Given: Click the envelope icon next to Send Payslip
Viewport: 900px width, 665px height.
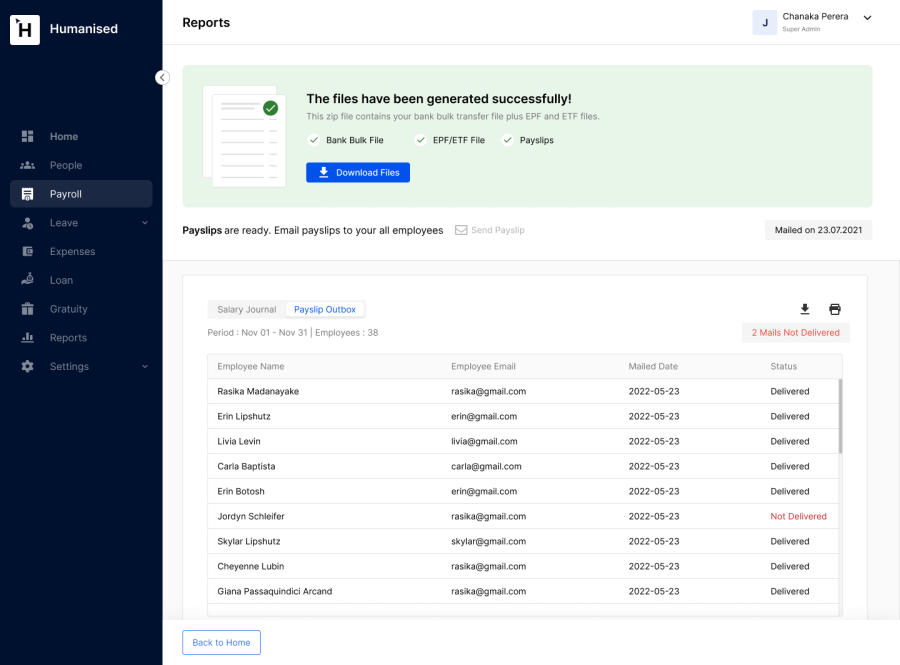Looking at the screenshot, I should coord(461,230).
